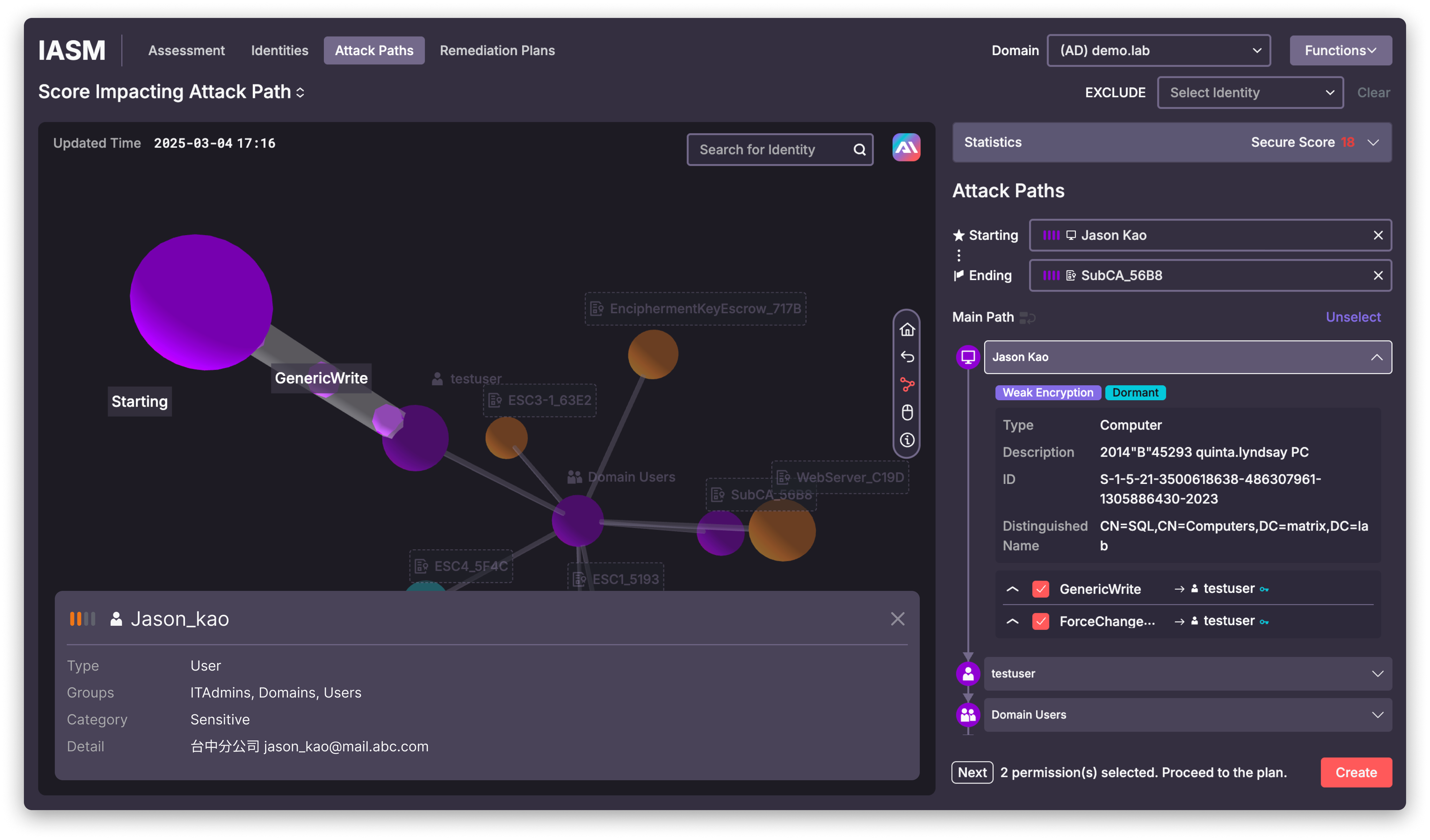
Task: Select the undo arrow in the graph toolbar
Action: tap(907, 357)
